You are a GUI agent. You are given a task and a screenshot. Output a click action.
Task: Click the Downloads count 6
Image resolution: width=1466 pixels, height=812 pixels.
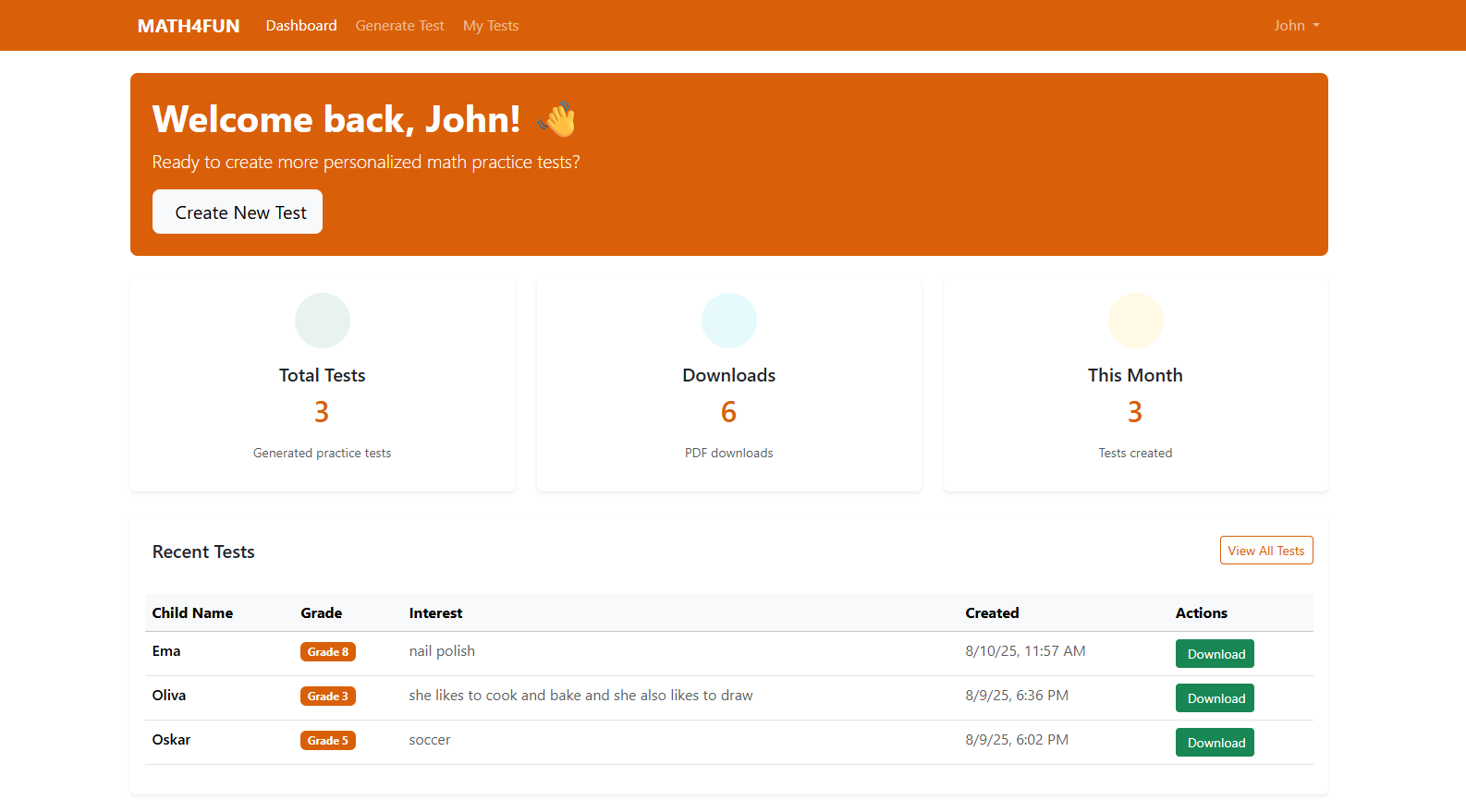[728, 412]
